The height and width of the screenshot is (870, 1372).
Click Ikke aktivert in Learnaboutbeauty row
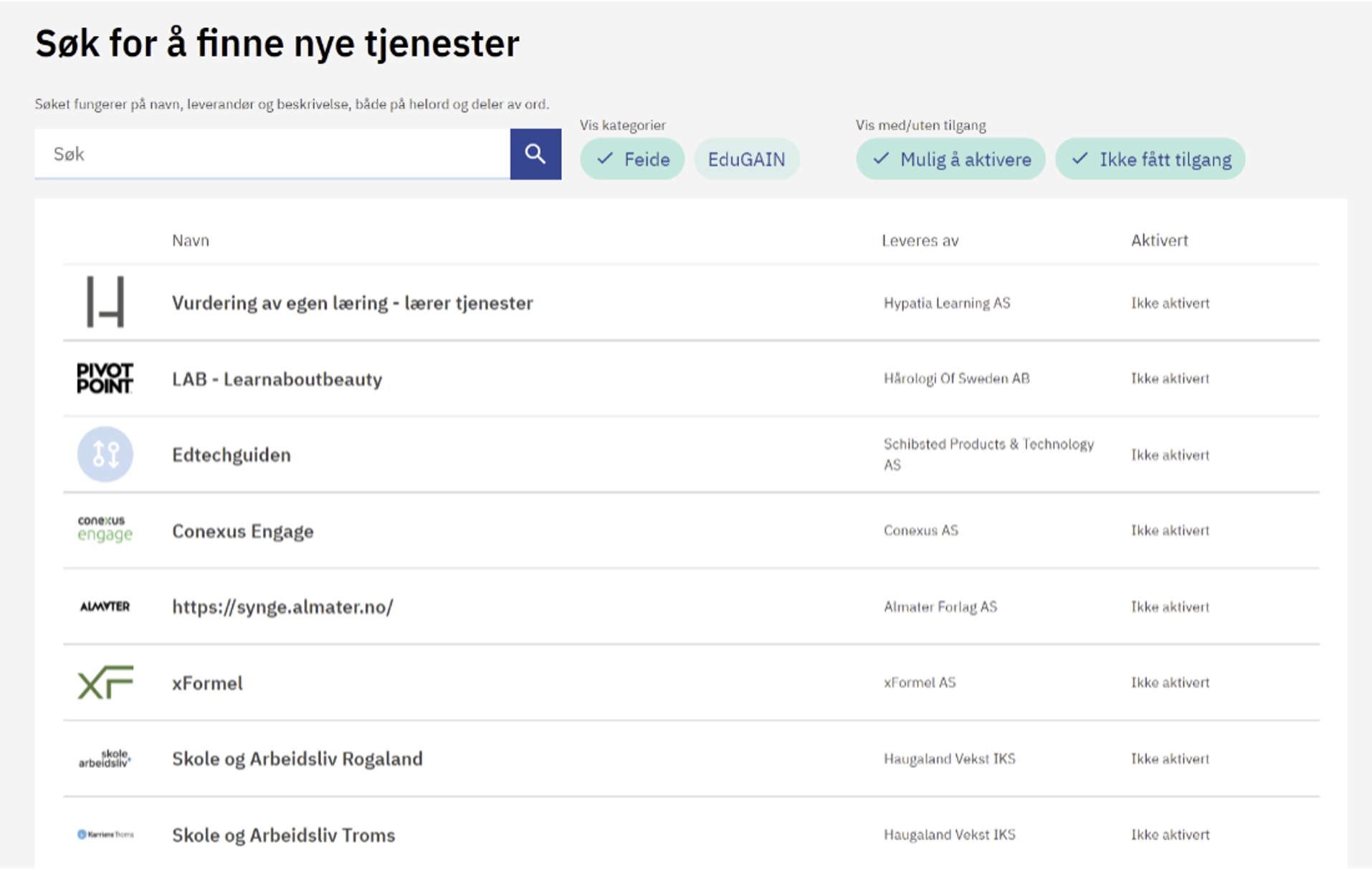1171,378
